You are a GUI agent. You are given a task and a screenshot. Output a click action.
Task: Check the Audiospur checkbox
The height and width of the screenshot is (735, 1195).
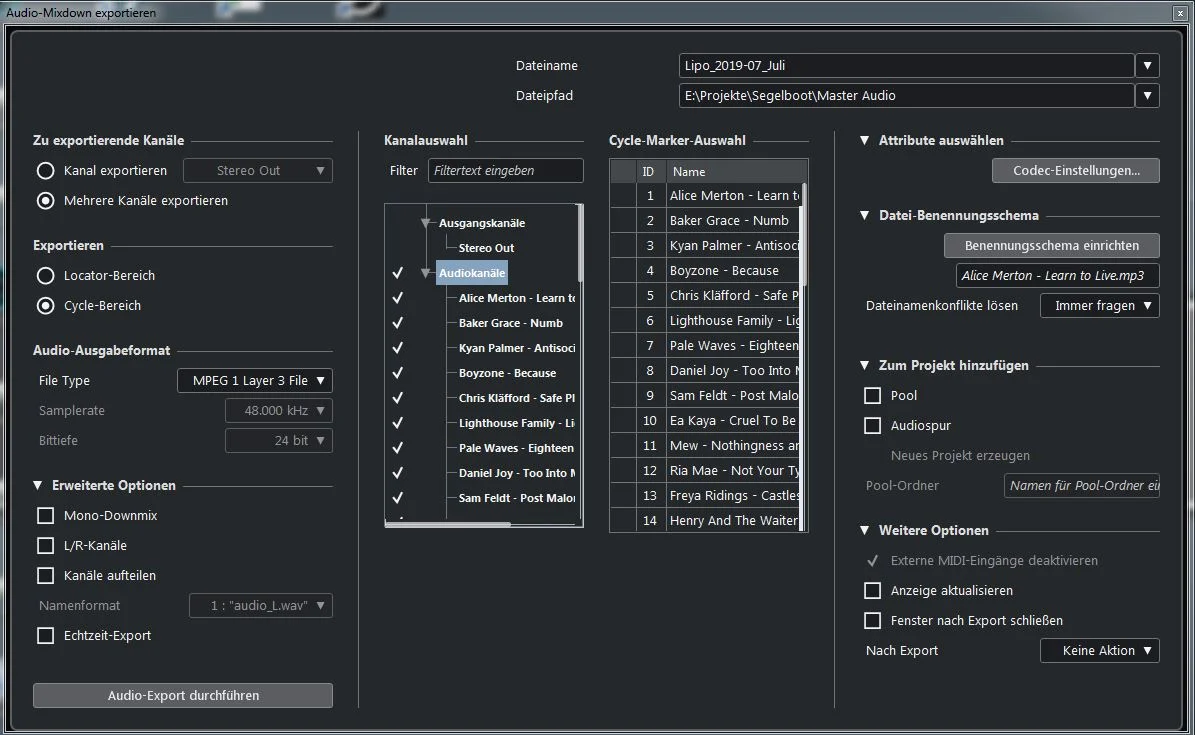pos(873,425)
